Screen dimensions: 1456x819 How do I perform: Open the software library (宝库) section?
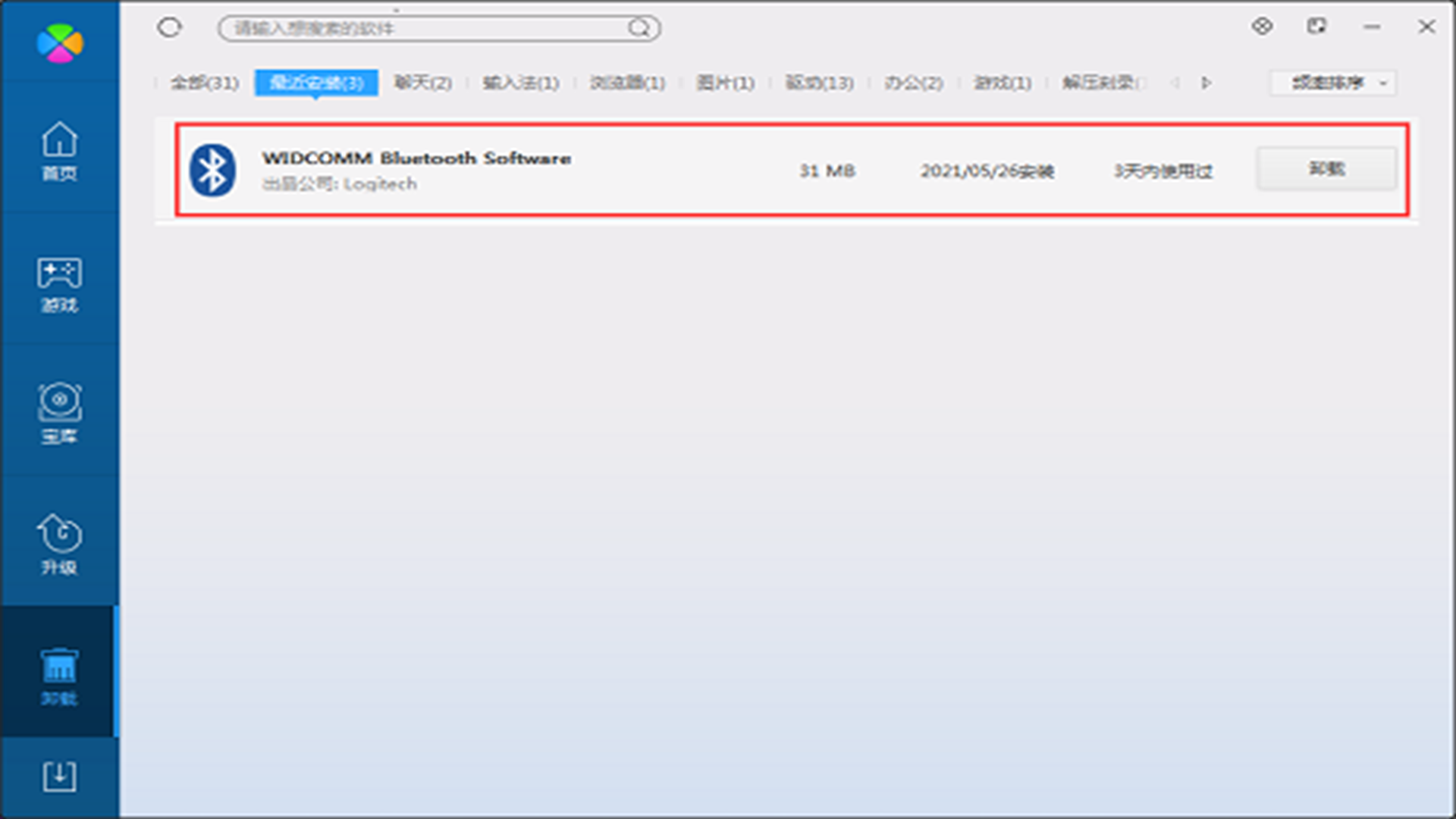59,413
